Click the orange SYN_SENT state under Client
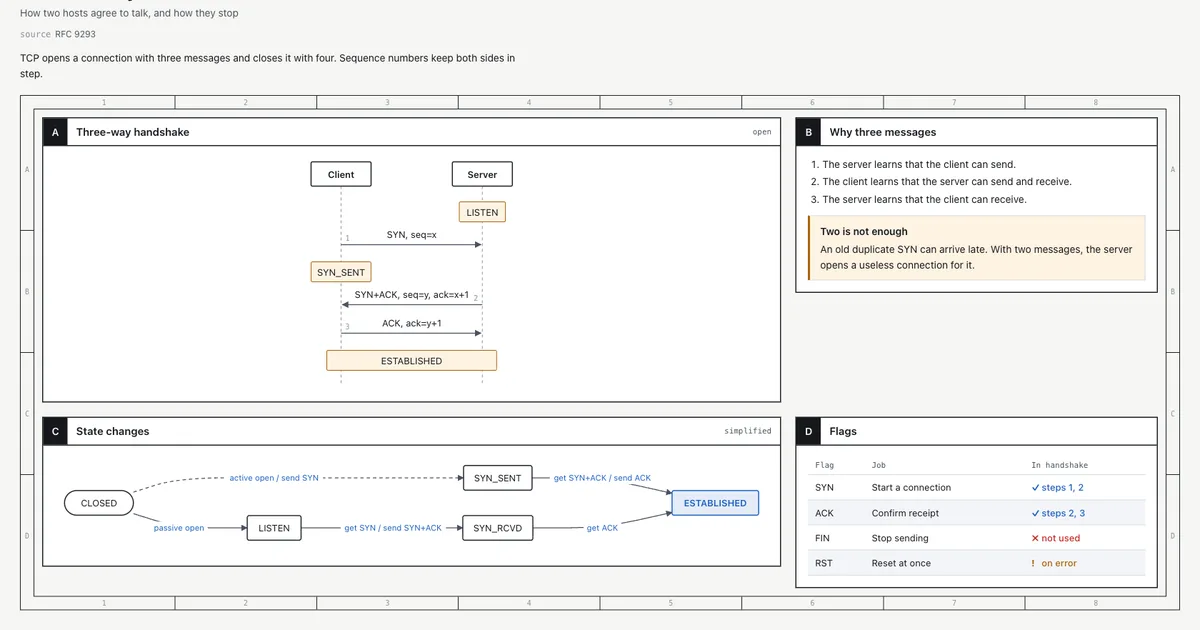The image size is (1200, 630). click(x=341, y=272)
